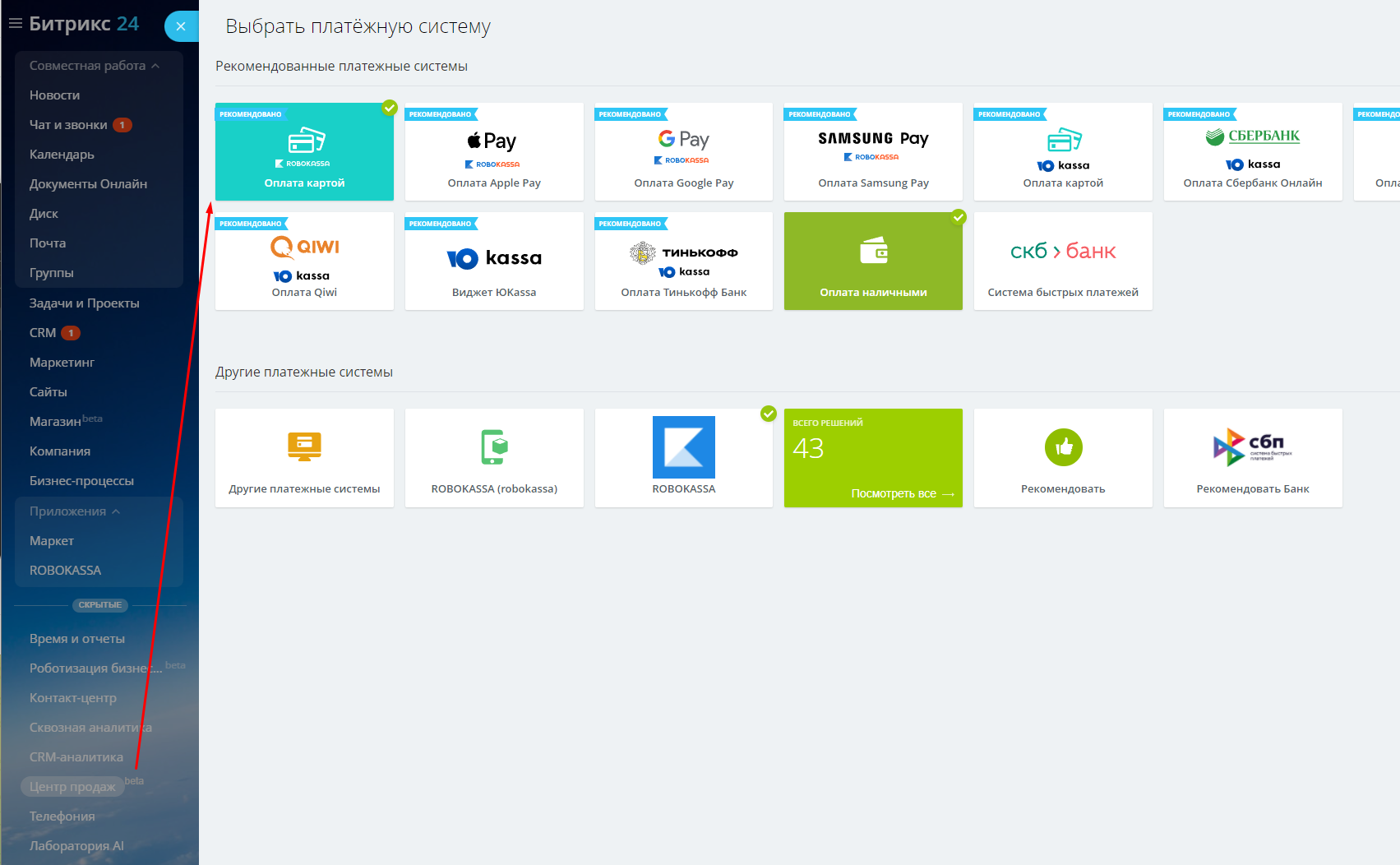1400x865 pixels.
Task: Open Маркет in the apps list
Action: click(x=52, y=541)
